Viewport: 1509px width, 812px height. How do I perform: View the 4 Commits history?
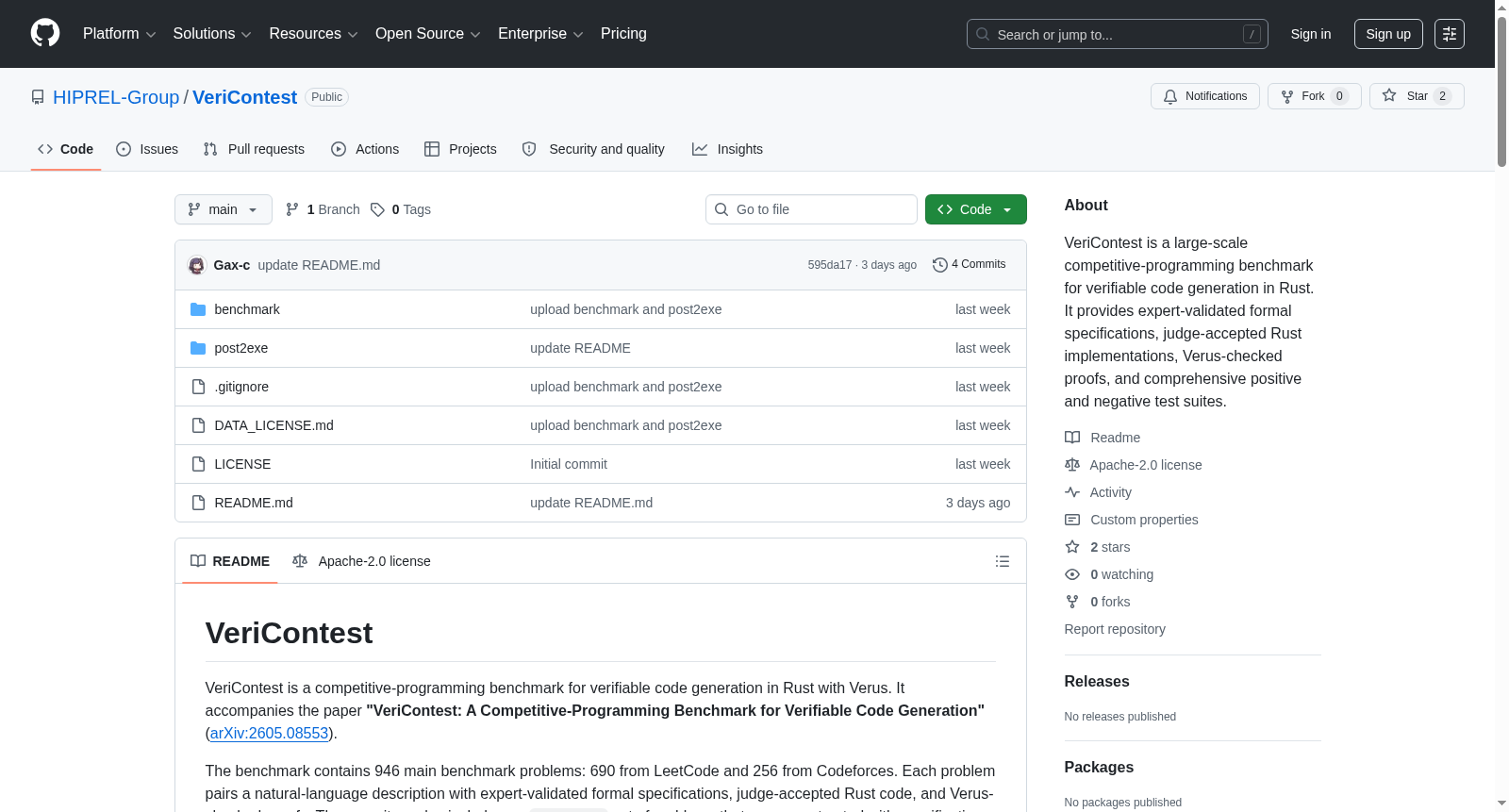click(x=969, y=265)
